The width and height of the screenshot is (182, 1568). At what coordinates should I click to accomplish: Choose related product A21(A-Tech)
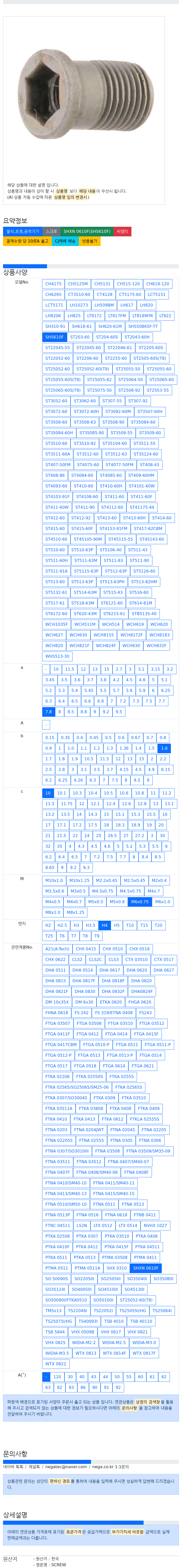coord(57,948)
